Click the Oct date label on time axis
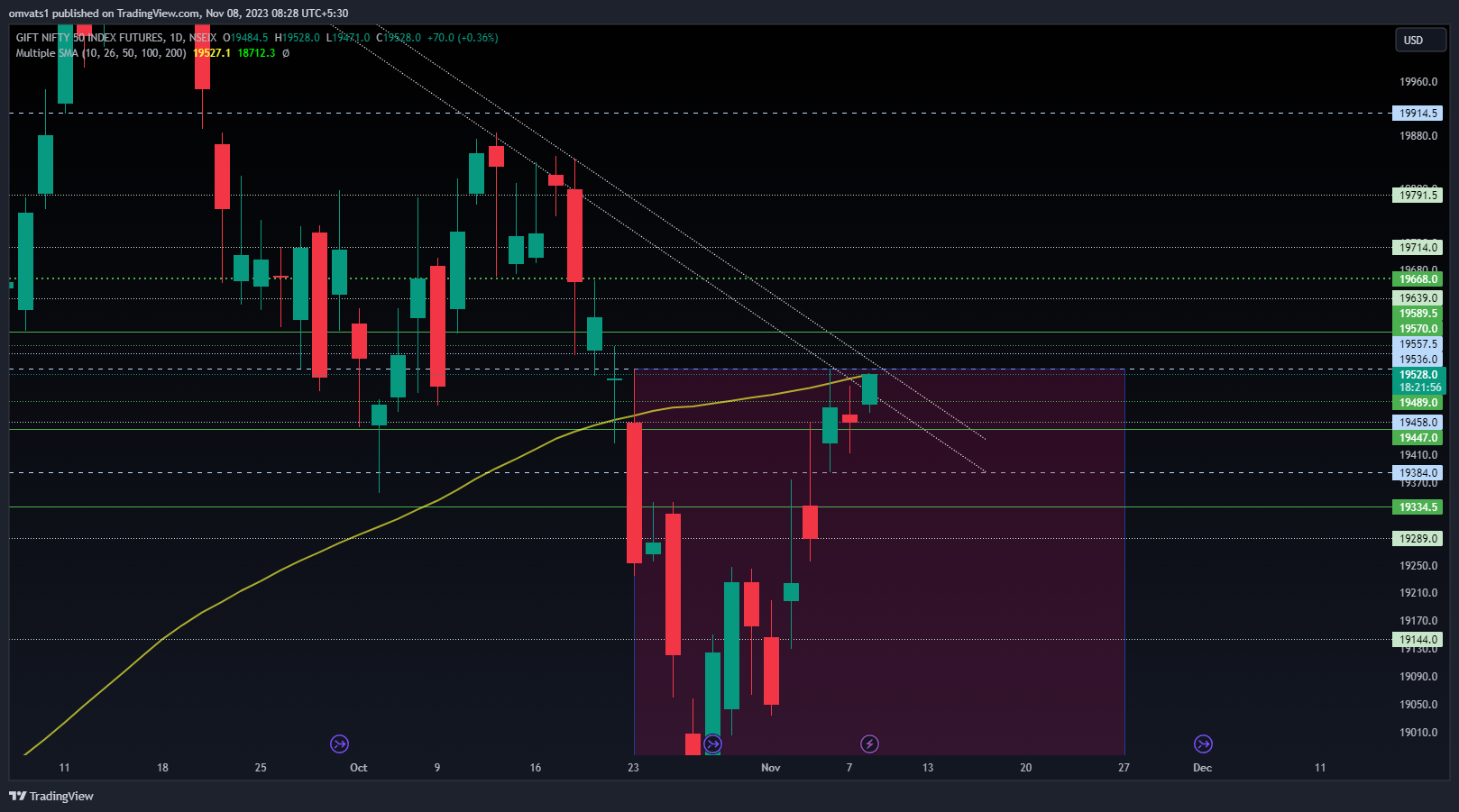 coord(359,768)
